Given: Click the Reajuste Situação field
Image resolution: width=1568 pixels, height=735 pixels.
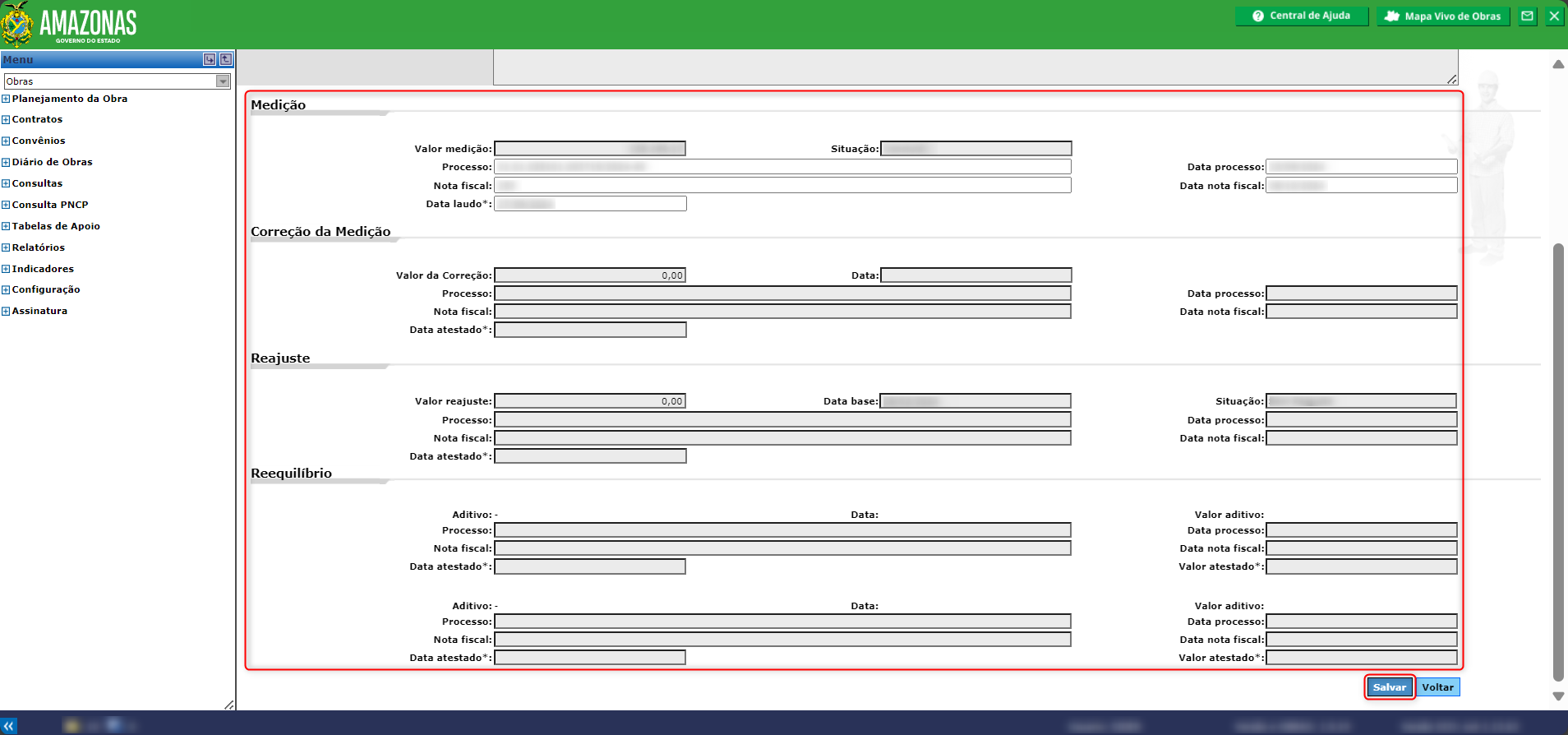Looking at the screenshot, I should click(x=1361, y=401).
